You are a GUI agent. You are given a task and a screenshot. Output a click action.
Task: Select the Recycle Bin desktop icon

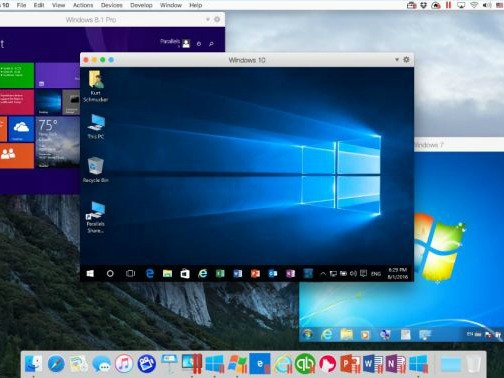96,169
